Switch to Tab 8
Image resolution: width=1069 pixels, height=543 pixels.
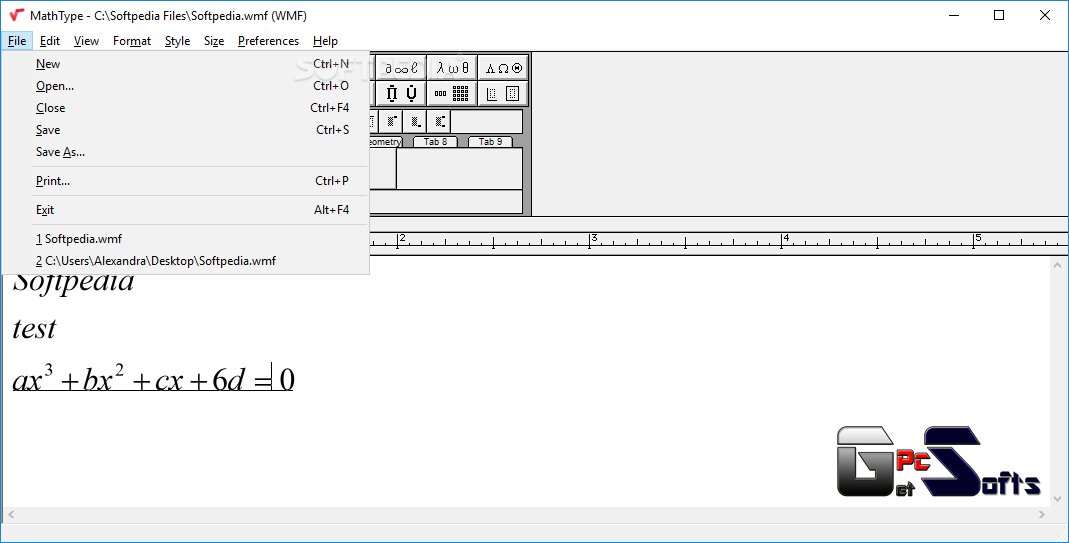coord(435,142)
